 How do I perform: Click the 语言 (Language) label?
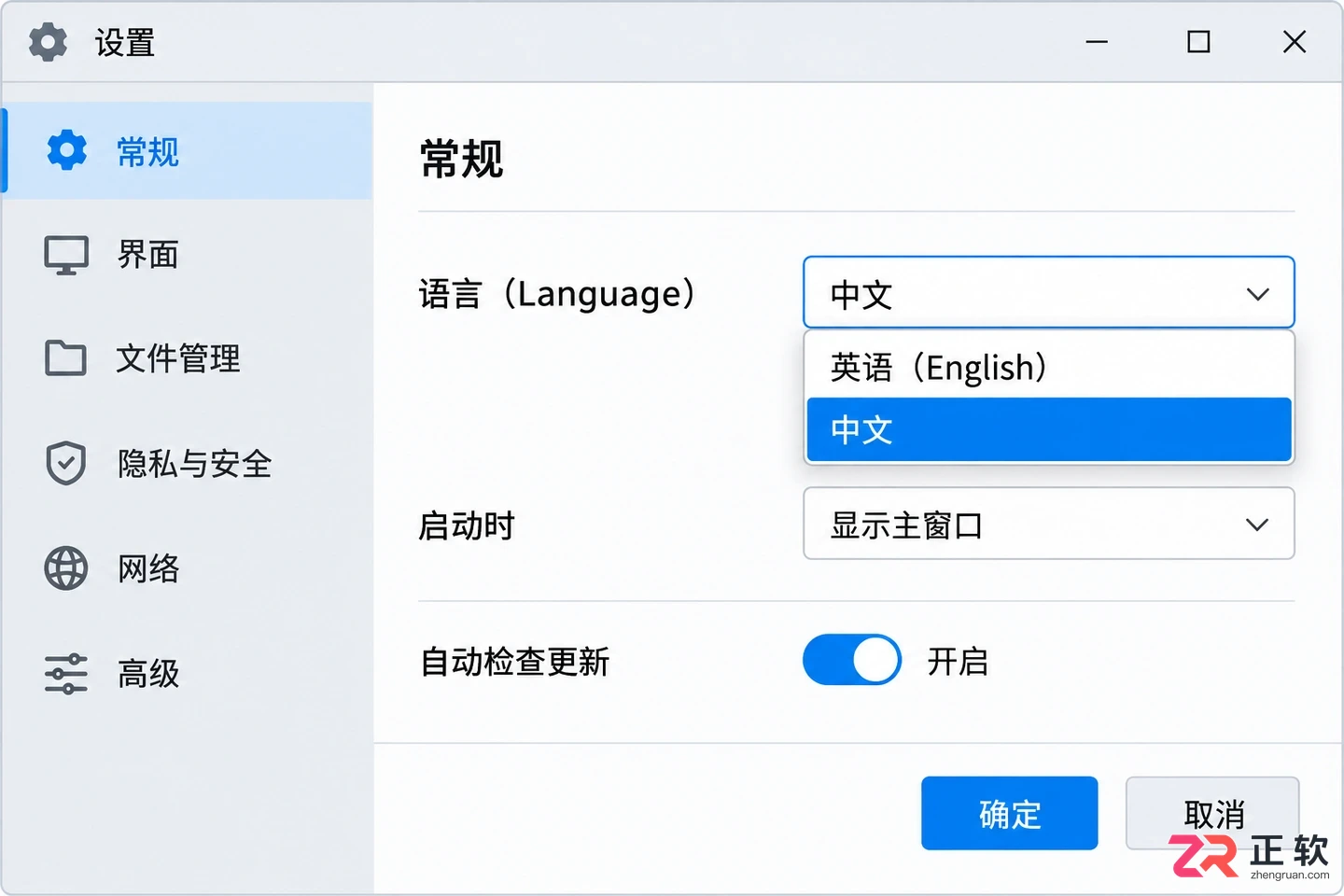tap(558, 294)
